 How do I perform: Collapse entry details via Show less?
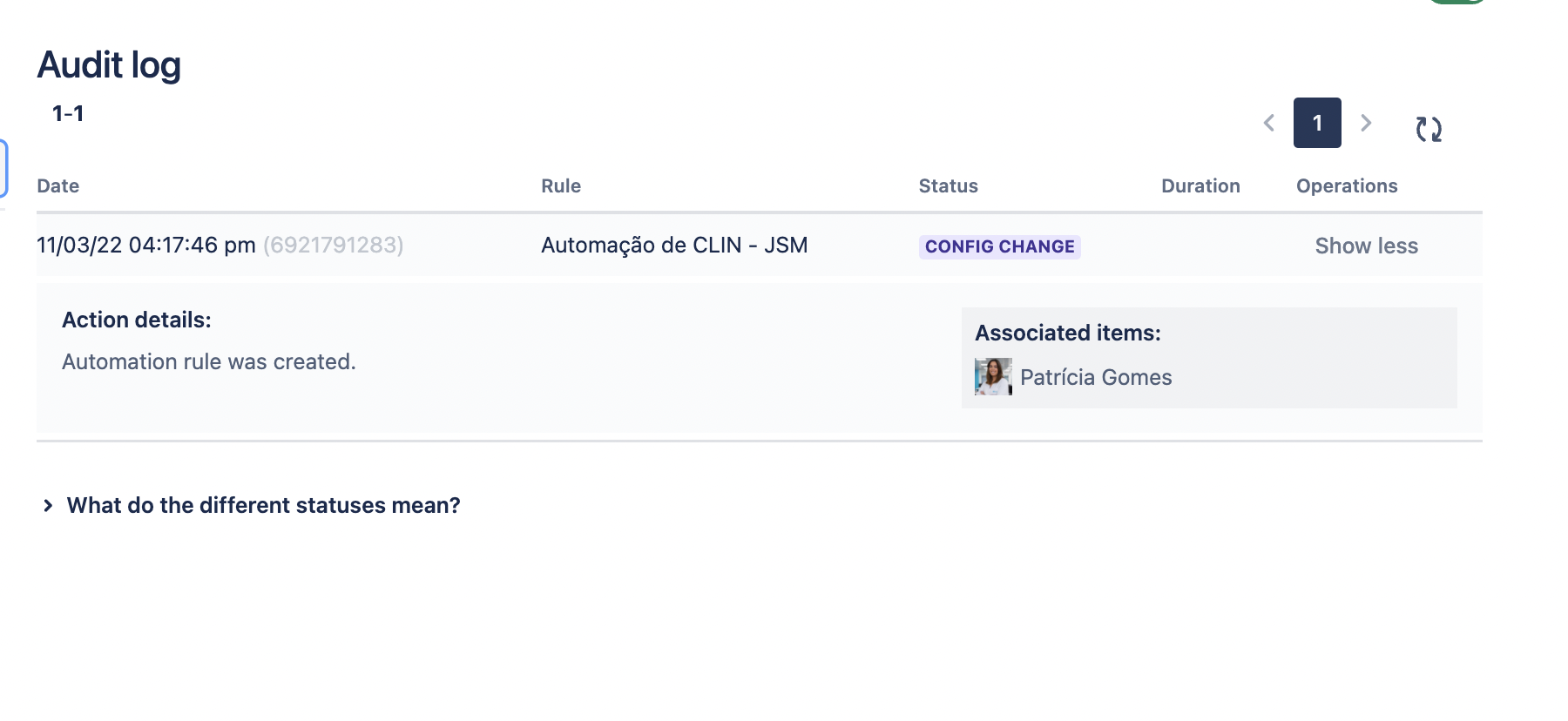click(1365, 246)
